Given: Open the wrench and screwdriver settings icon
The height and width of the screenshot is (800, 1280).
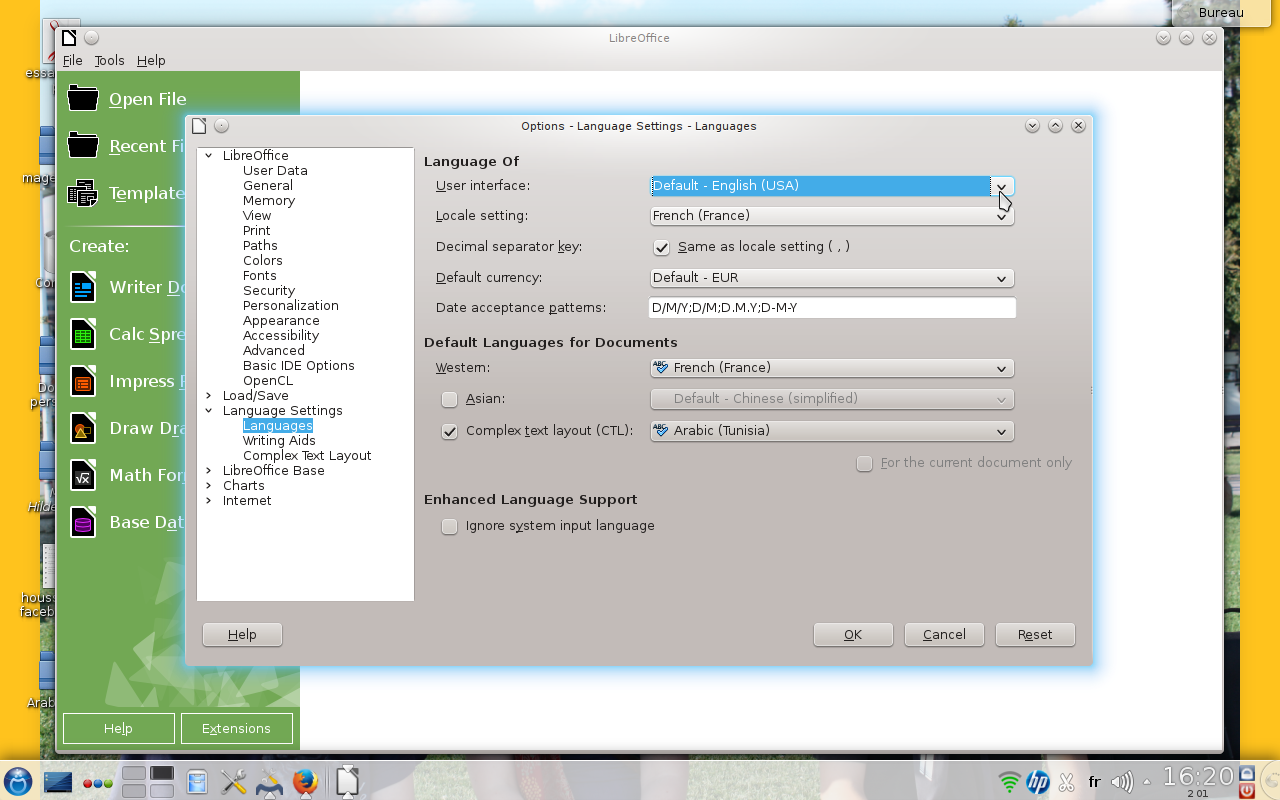Looking at the screenshot, I should [x=233, y=782].
